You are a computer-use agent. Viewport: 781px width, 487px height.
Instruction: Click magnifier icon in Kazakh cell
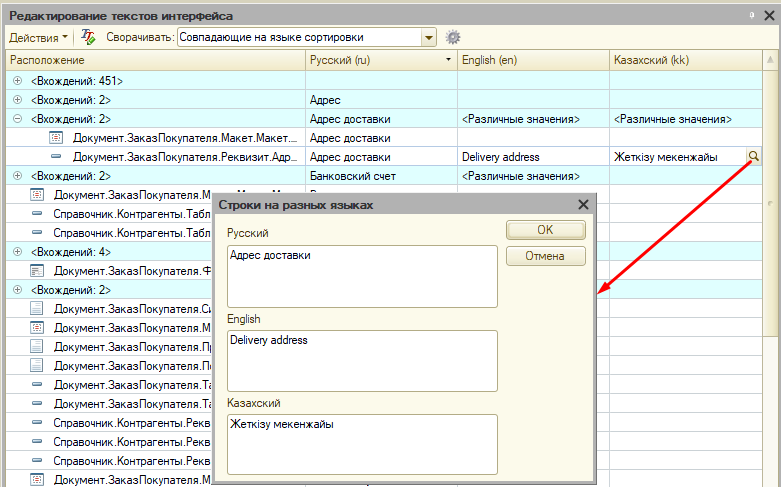pyautogui.click(x=753, y=157)
